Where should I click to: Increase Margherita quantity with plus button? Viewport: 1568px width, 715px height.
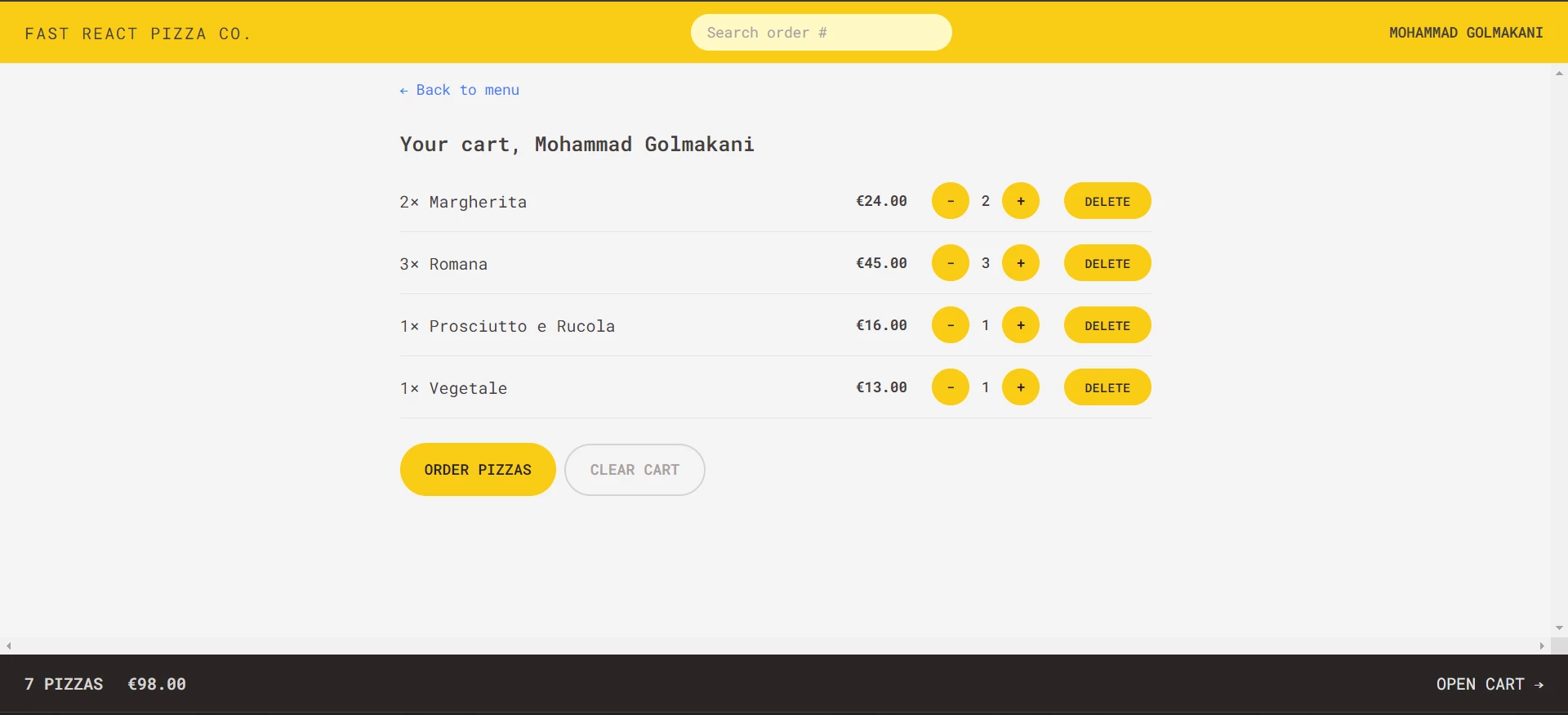[1020, 201]
